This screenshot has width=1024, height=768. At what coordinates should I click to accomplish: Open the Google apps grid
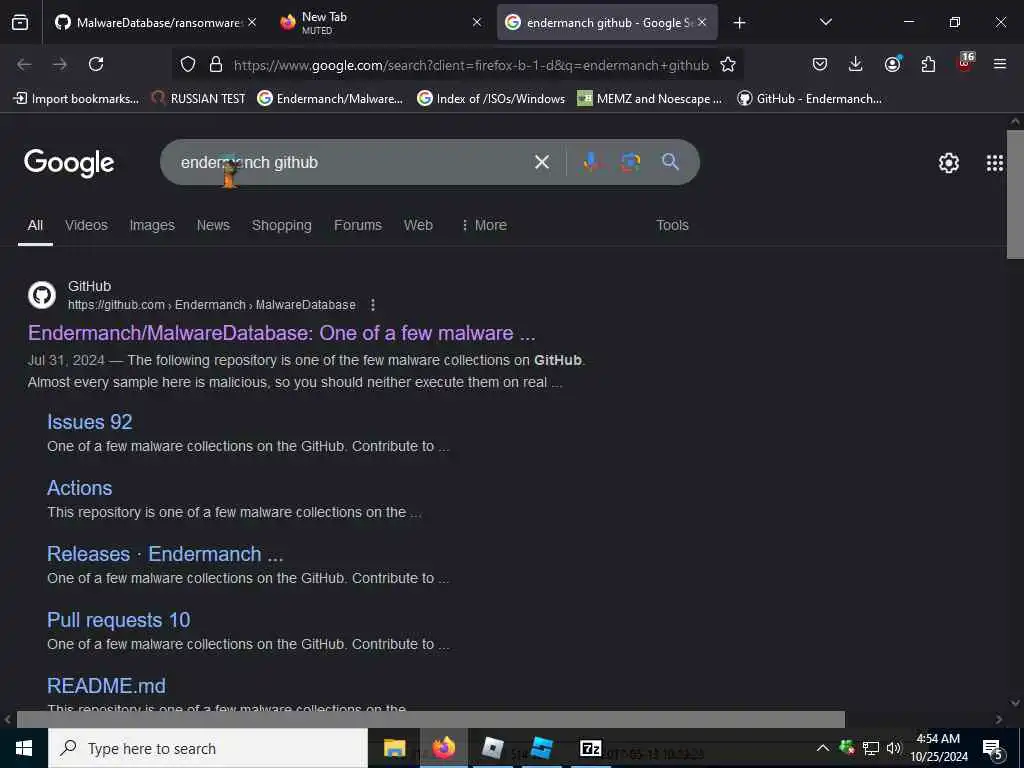[x=994, y=163]
